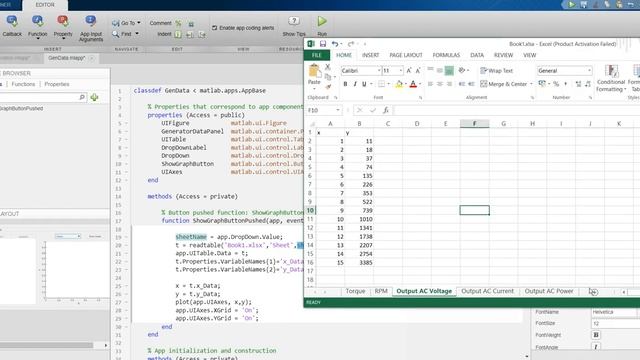The width and height of the screenshot is (640, 360).
Task: Click the Property insert icon
Action: (x=63, y=21)
